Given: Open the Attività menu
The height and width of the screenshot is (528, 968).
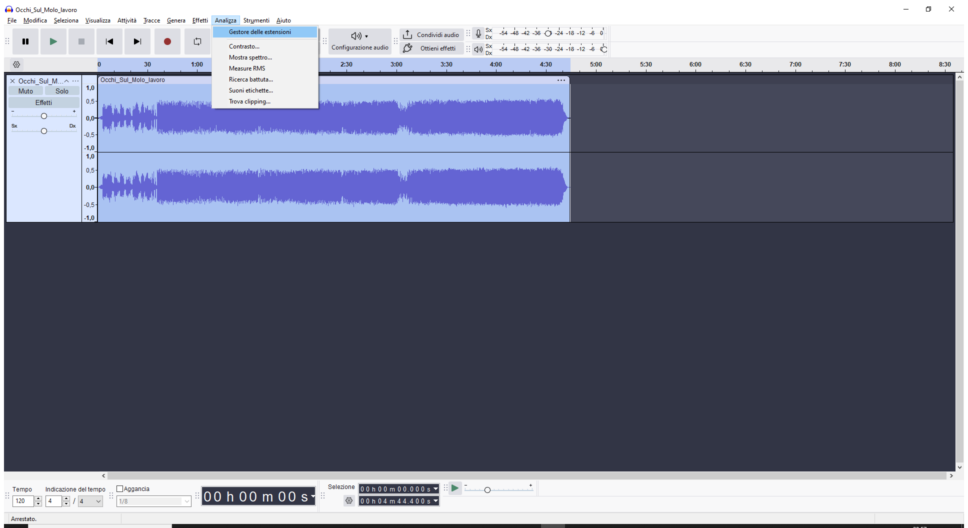Looking at the screenshot, I should click(127, 20).
